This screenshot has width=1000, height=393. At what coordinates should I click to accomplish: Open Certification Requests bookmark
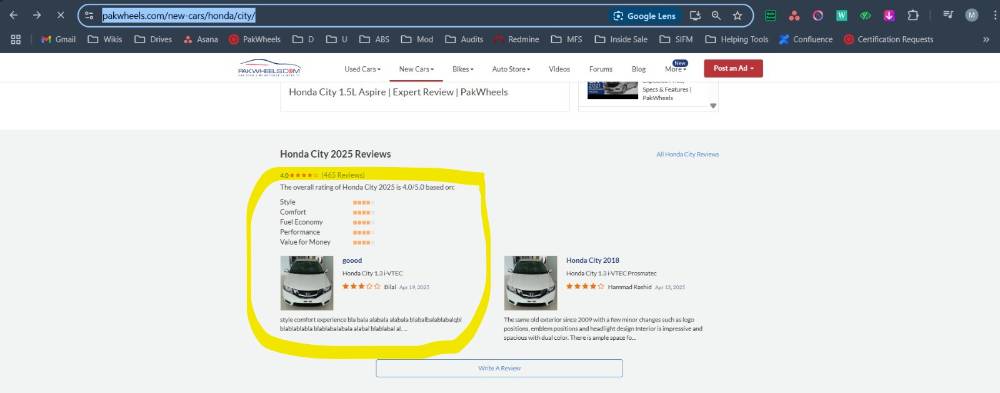889,39
